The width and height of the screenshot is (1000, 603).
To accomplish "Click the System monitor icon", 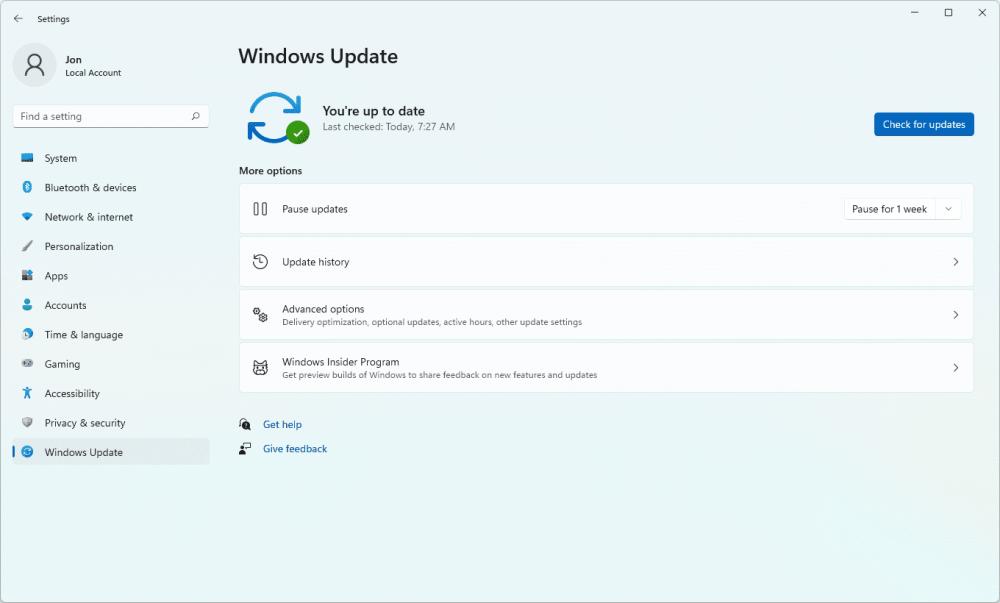I will [27, 157].
